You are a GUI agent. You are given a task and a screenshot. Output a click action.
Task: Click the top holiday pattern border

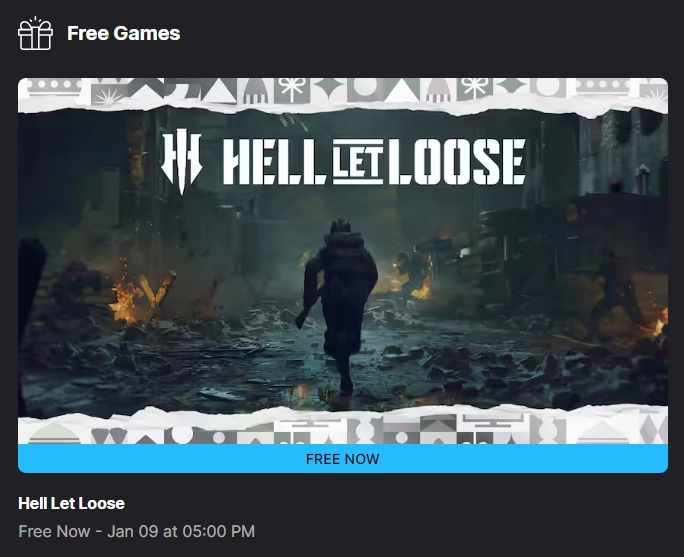coord(343,94)
